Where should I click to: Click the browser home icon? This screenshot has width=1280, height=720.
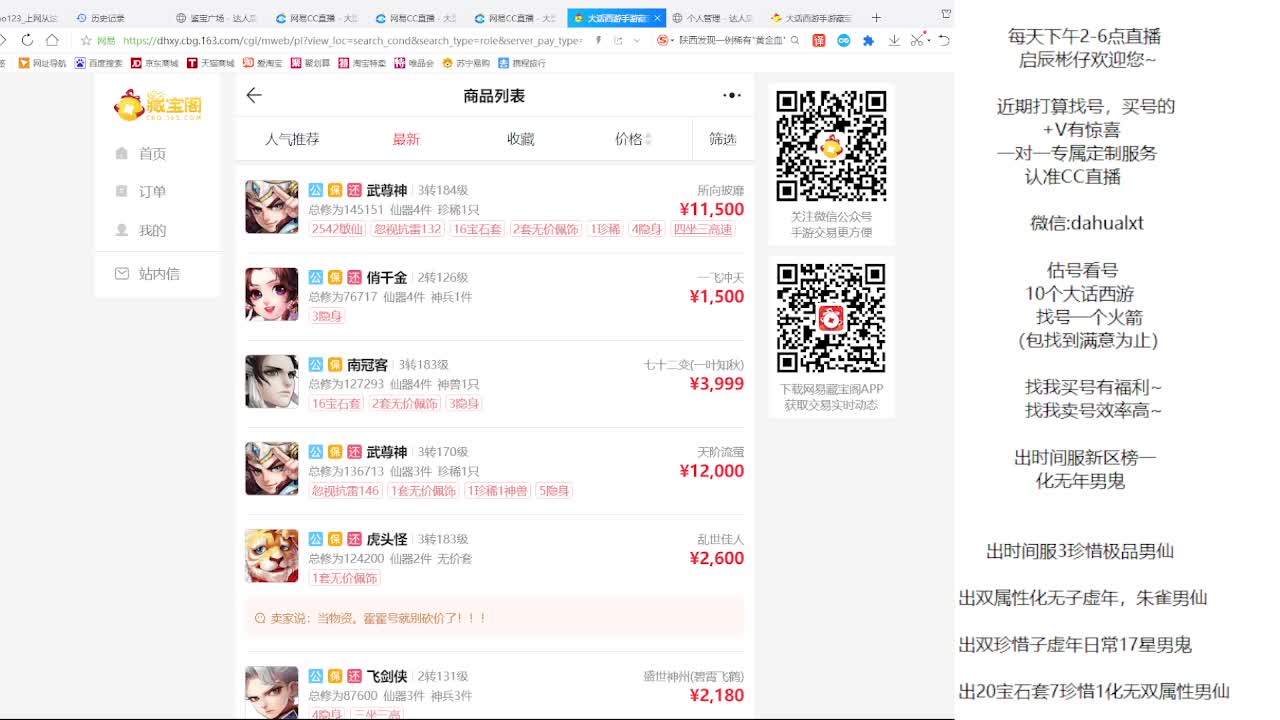52,40
